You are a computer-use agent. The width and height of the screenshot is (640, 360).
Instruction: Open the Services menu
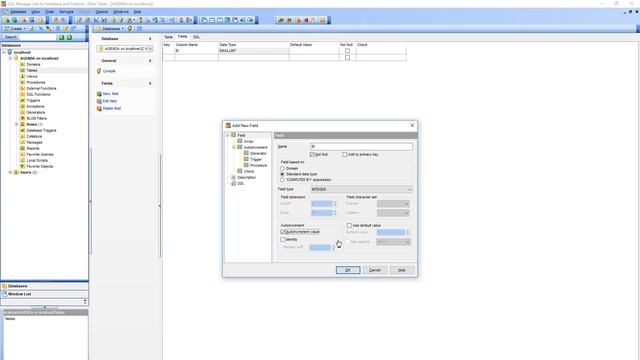click(66, 12)
